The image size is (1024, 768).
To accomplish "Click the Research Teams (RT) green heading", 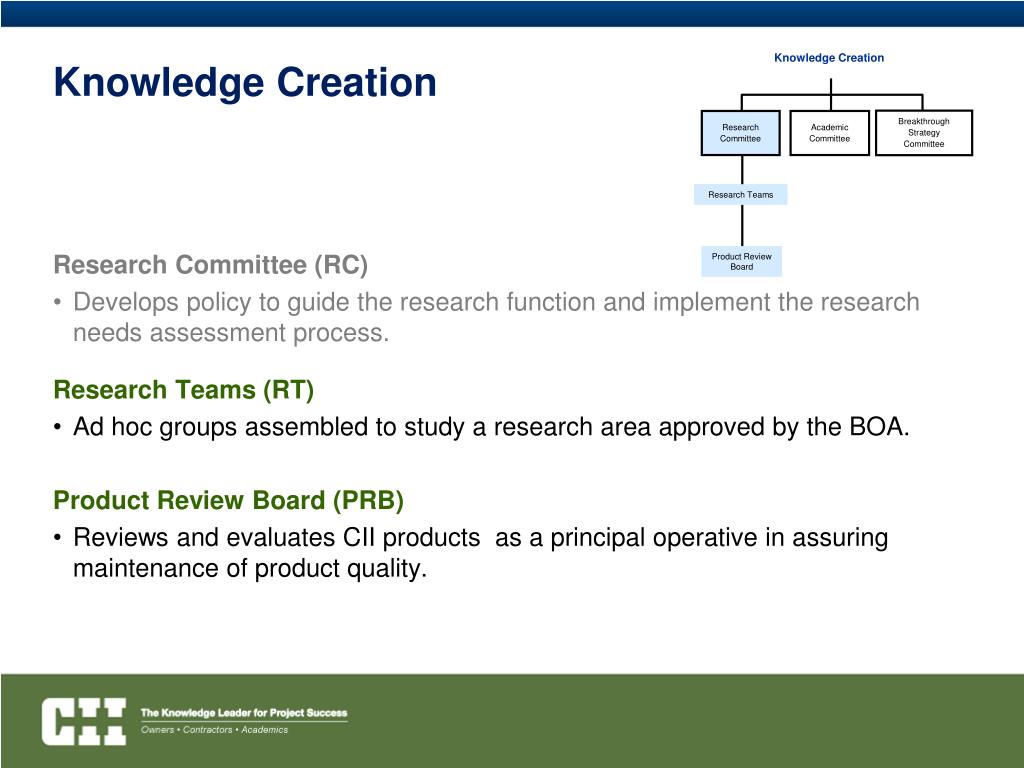I will [x=184, y=390].
